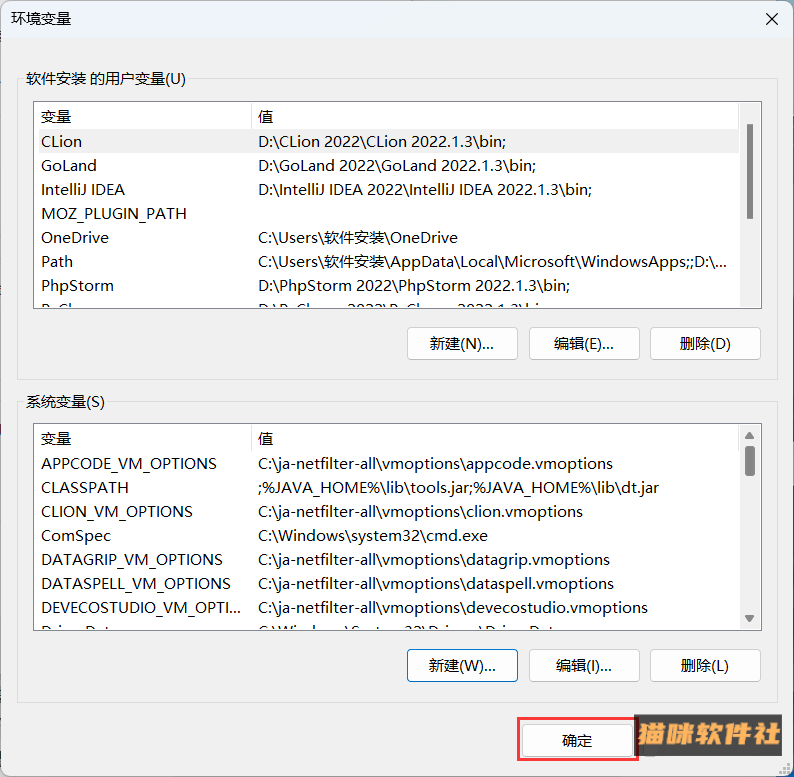
Task: Select the MOZ_PLUGIN_PATH variable row
Action: pos(388,214)
